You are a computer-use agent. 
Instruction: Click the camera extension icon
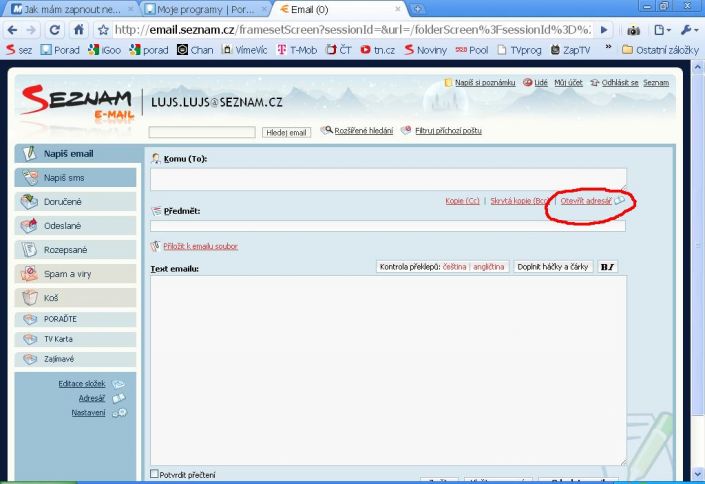tap(633, 31)
